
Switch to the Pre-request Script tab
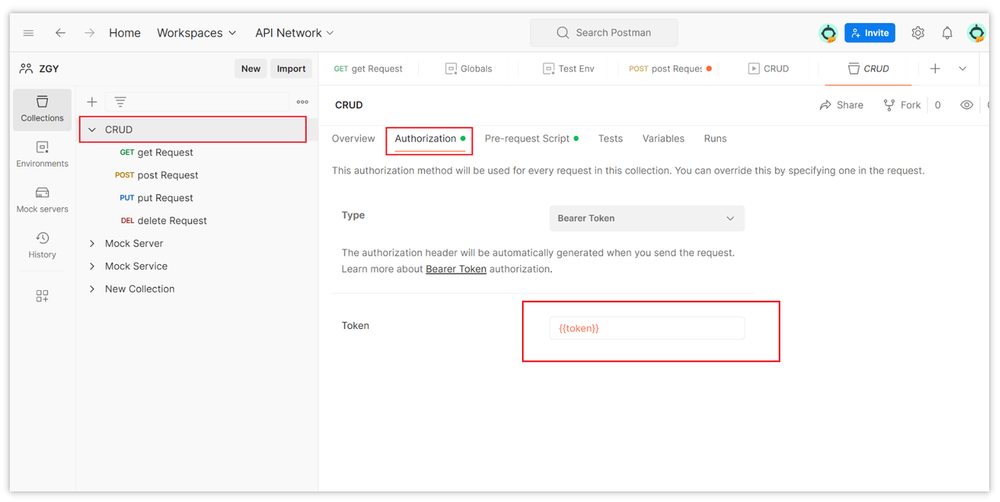(x=527, y=139)
